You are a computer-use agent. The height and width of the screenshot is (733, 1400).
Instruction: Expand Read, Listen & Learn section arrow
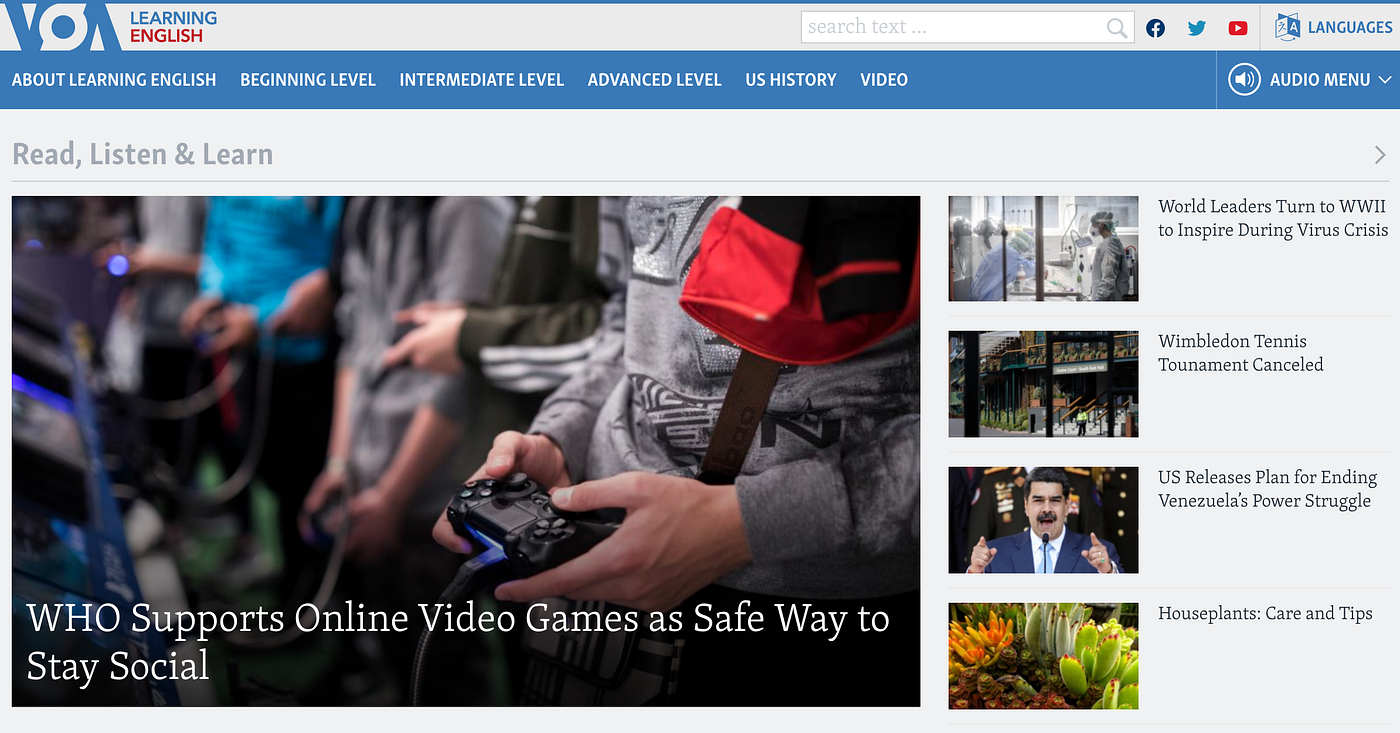tap(1380, 155)
